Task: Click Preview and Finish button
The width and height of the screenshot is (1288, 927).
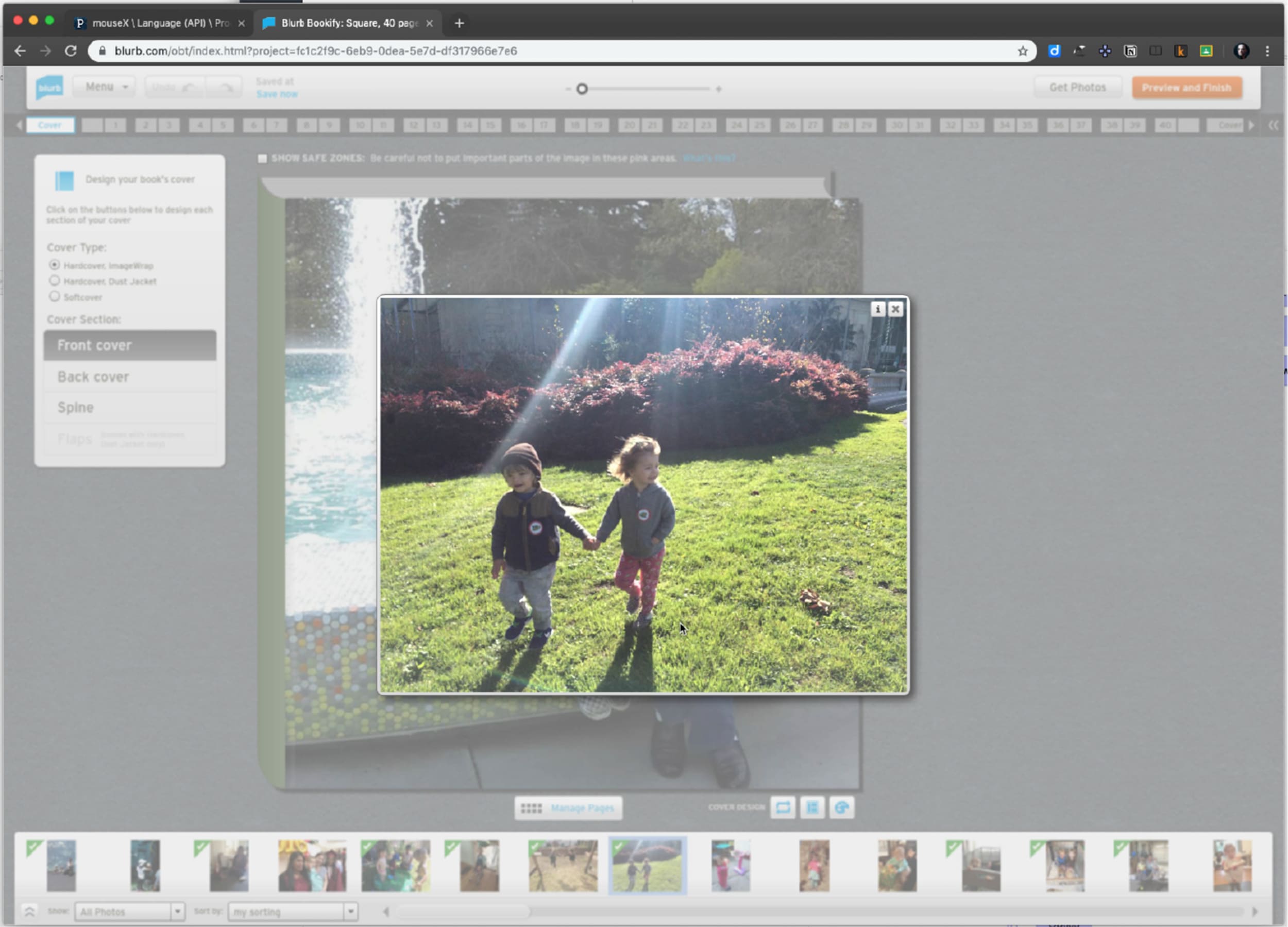Action: click(x=1187, y=88)
